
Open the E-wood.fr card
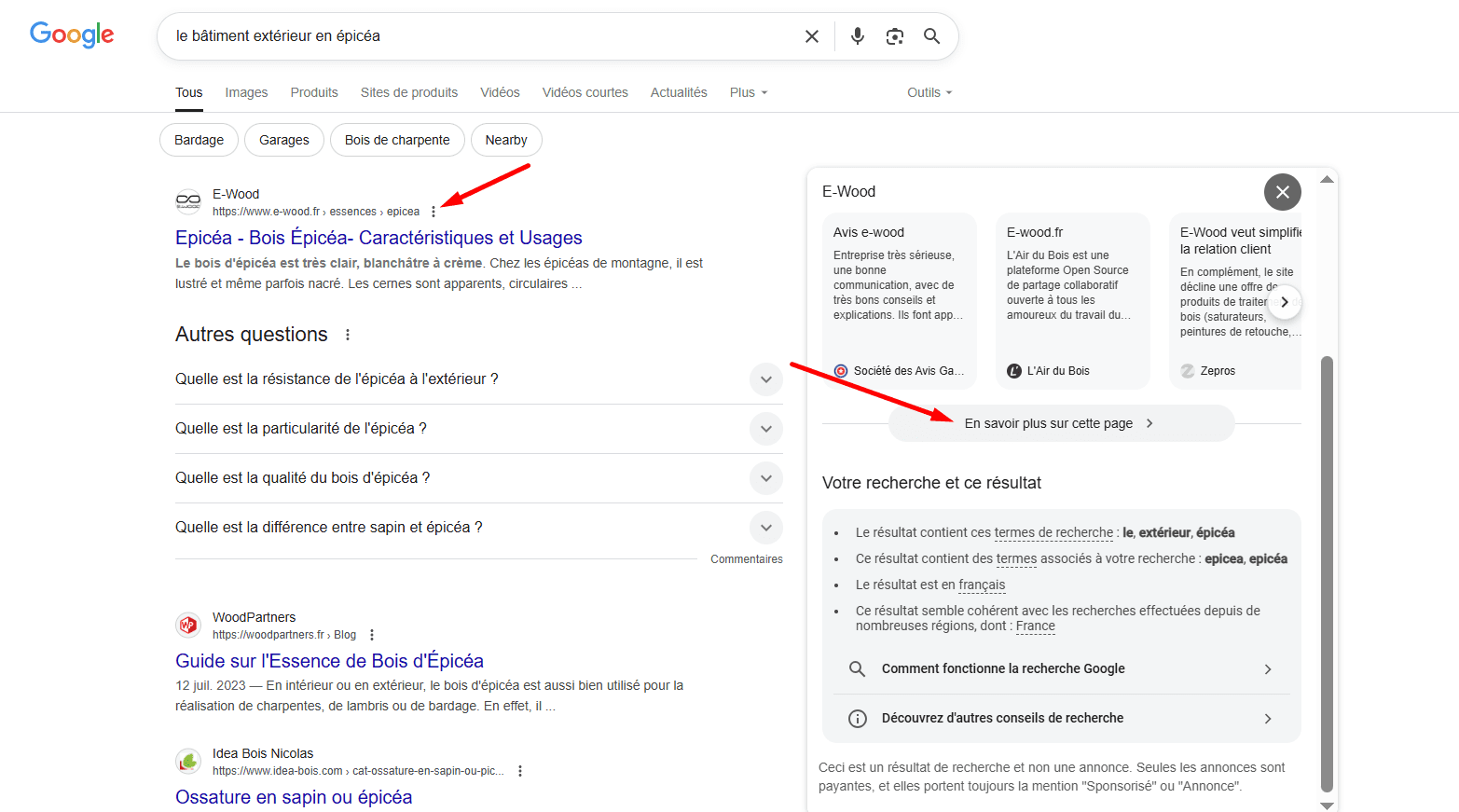click(1073, 301)
